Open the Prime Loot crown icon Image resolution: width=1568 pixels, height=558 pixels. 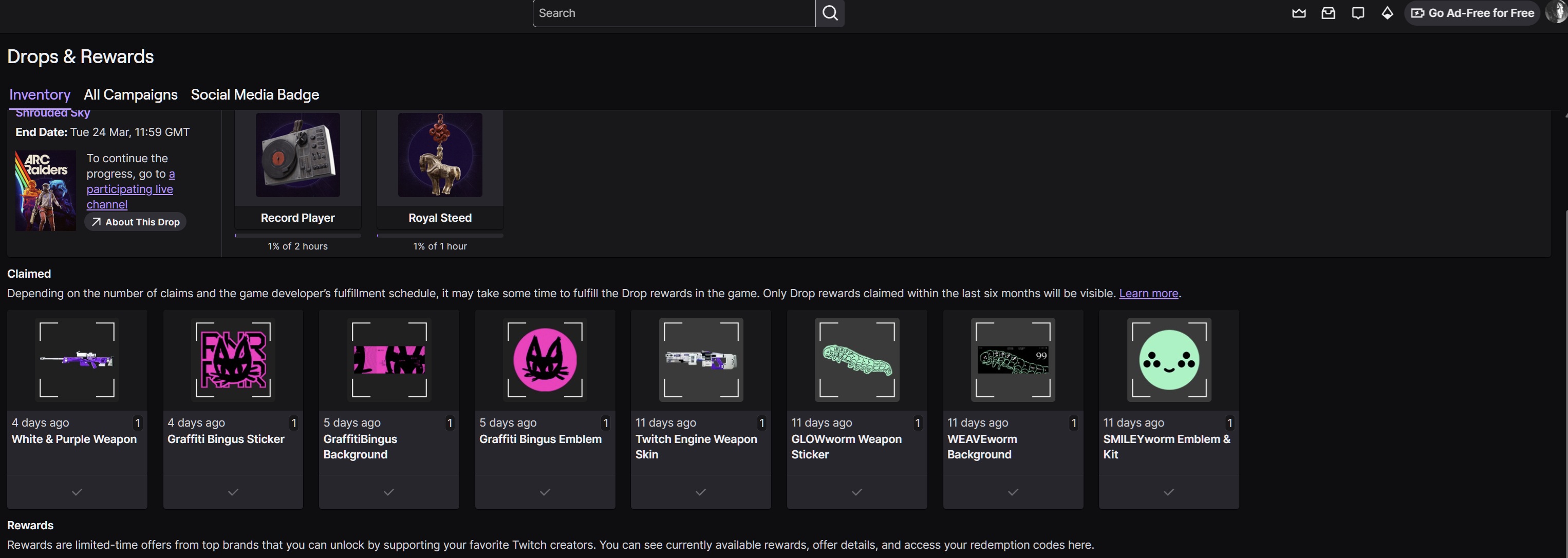[x=1298, y=13]
